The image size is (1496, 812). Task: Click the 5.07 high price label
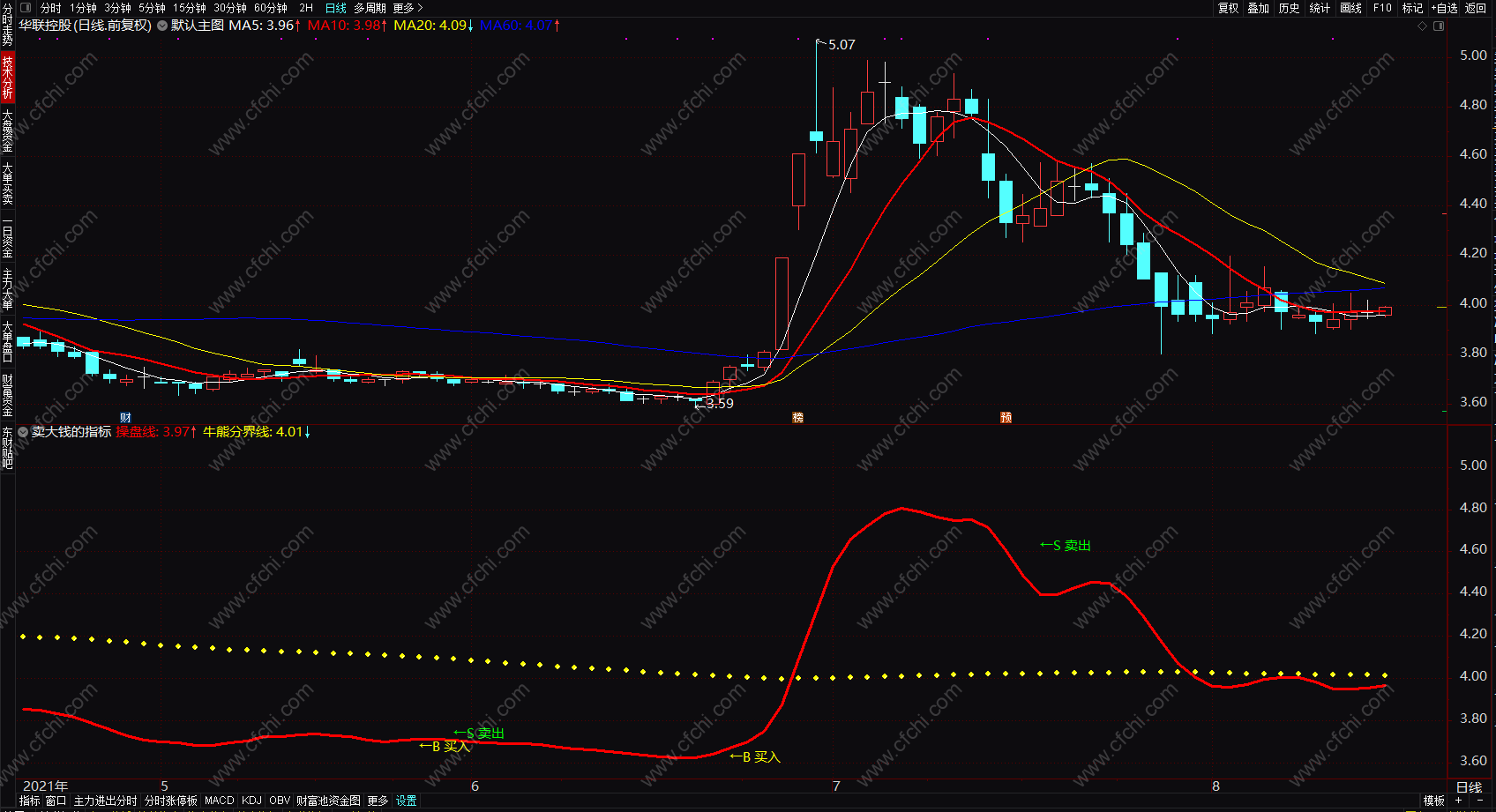point(841,45)
